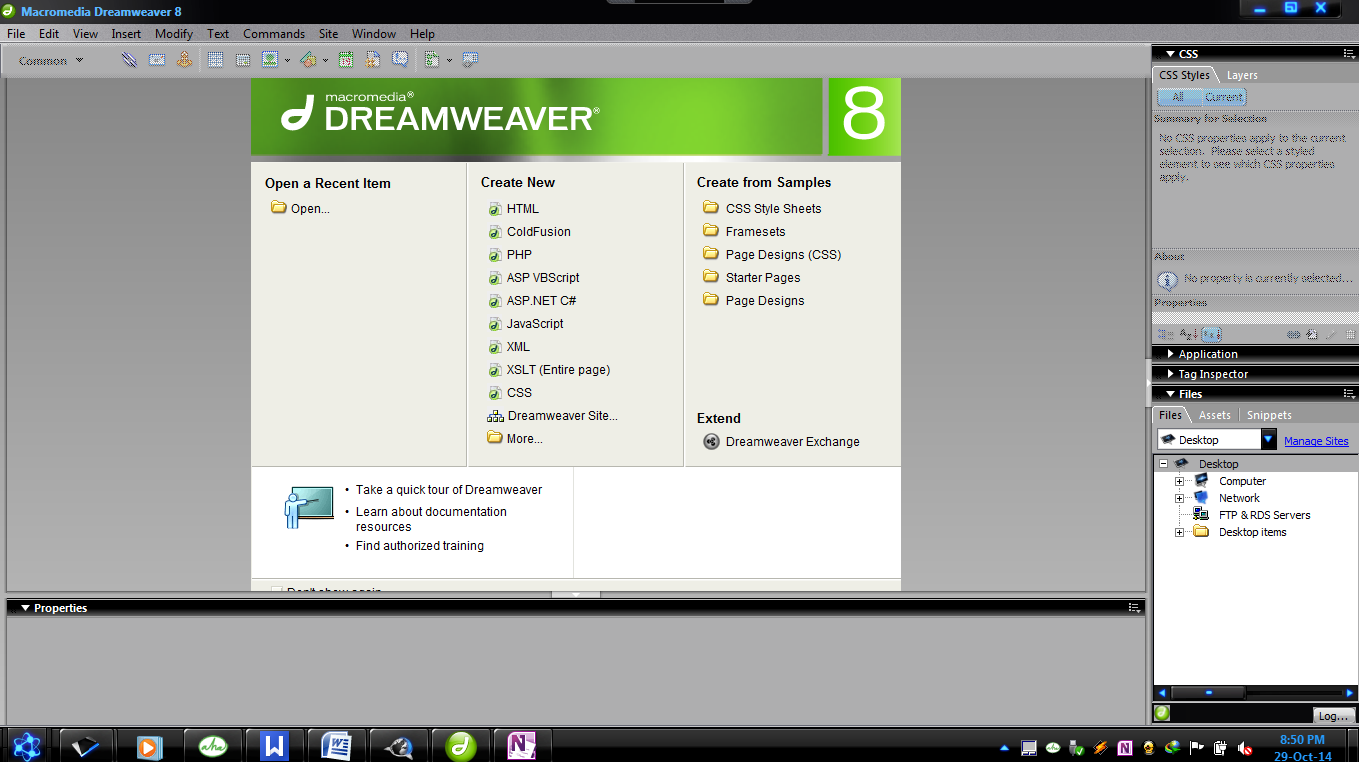Click the Media insert icon
The height and width of the screenshot is (762, 1359).
pyautogui.click(x=308, y=60)
